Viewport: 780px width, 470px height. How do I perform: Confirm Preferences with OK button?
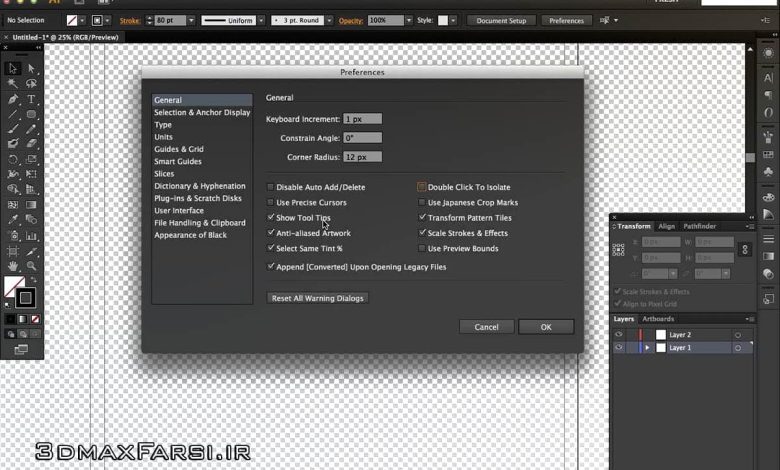[x=546, y=327]
